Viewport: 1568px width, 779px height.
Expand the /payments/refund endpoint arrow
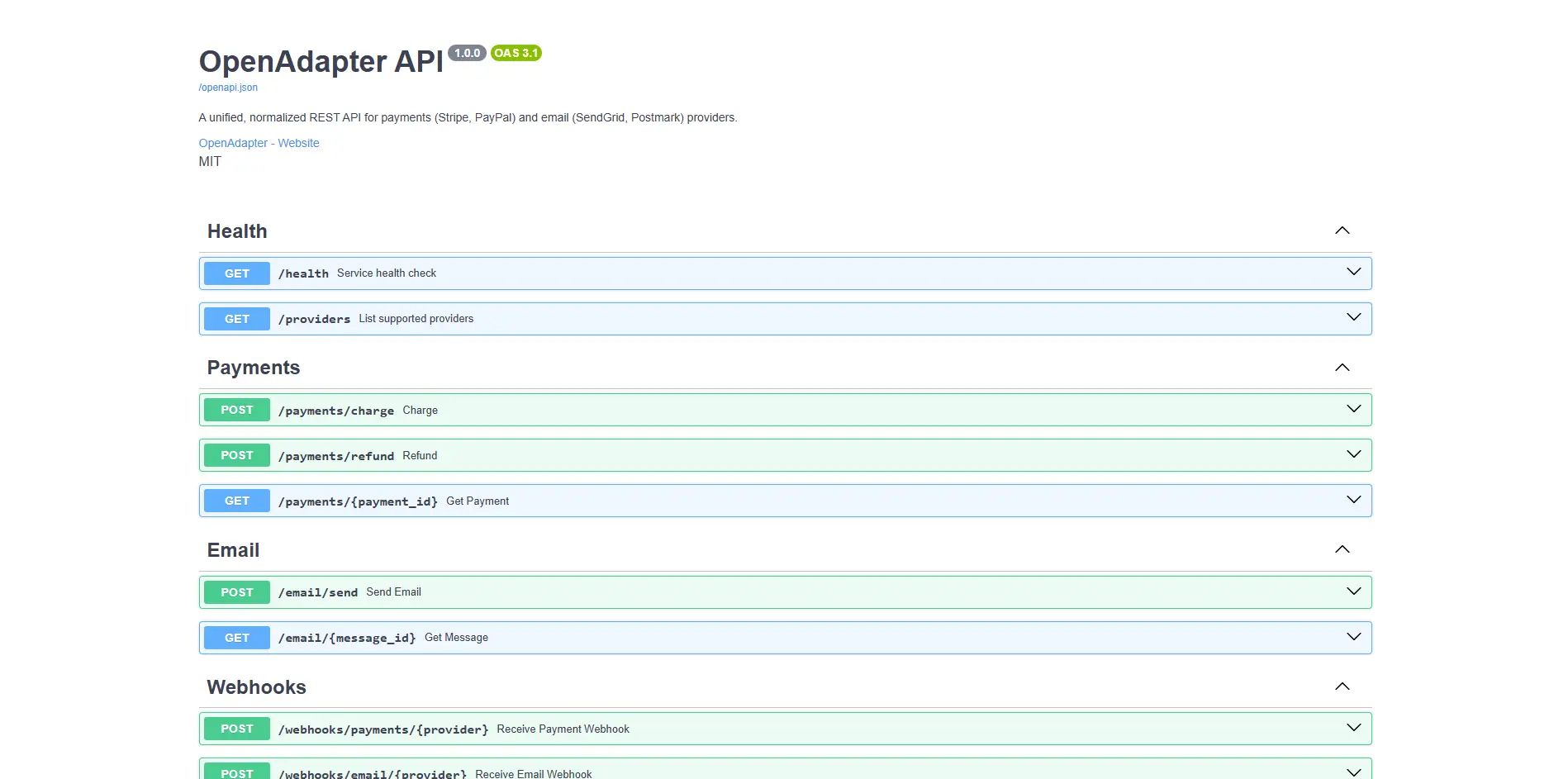click(x=1354, y=454)
